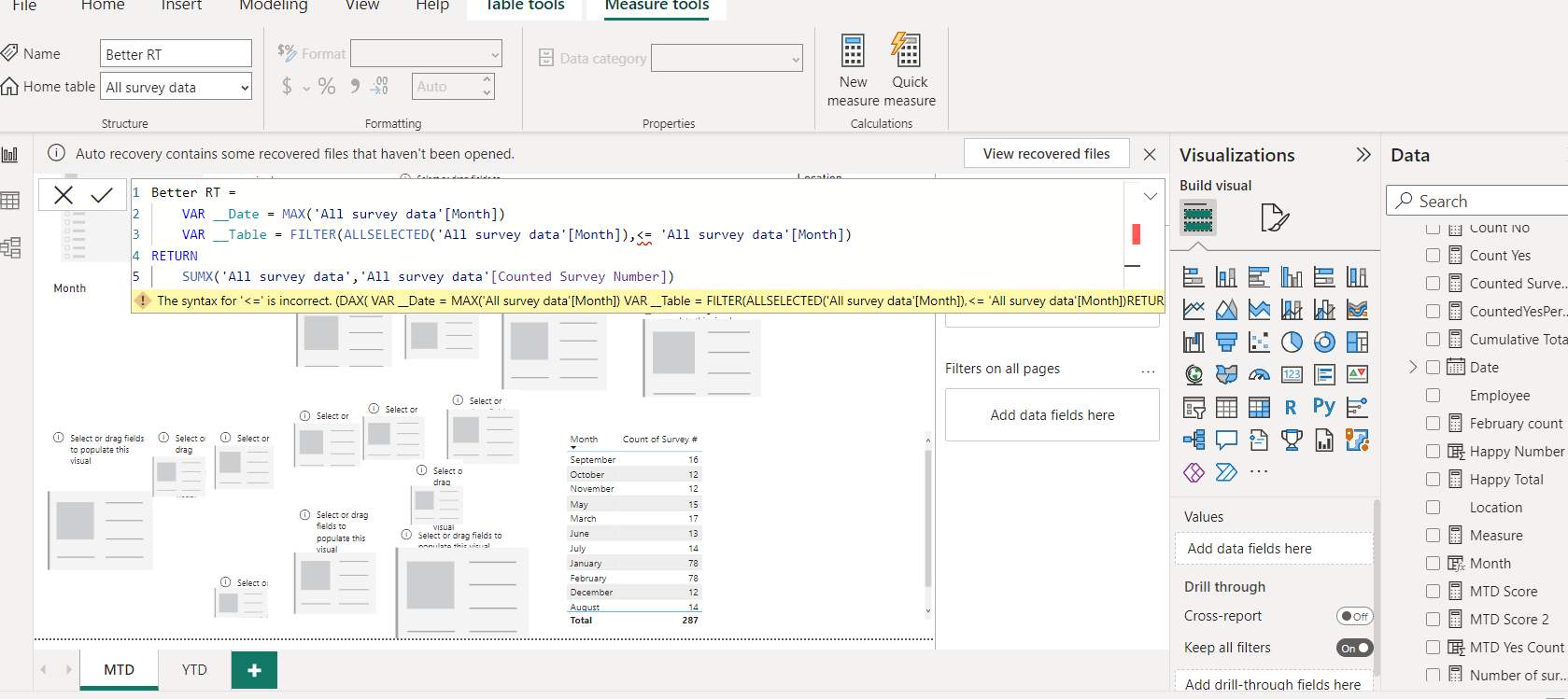Expand the Date hierarchy field
Viewport: 1568px width, 699px height.
click(1413, 367)
